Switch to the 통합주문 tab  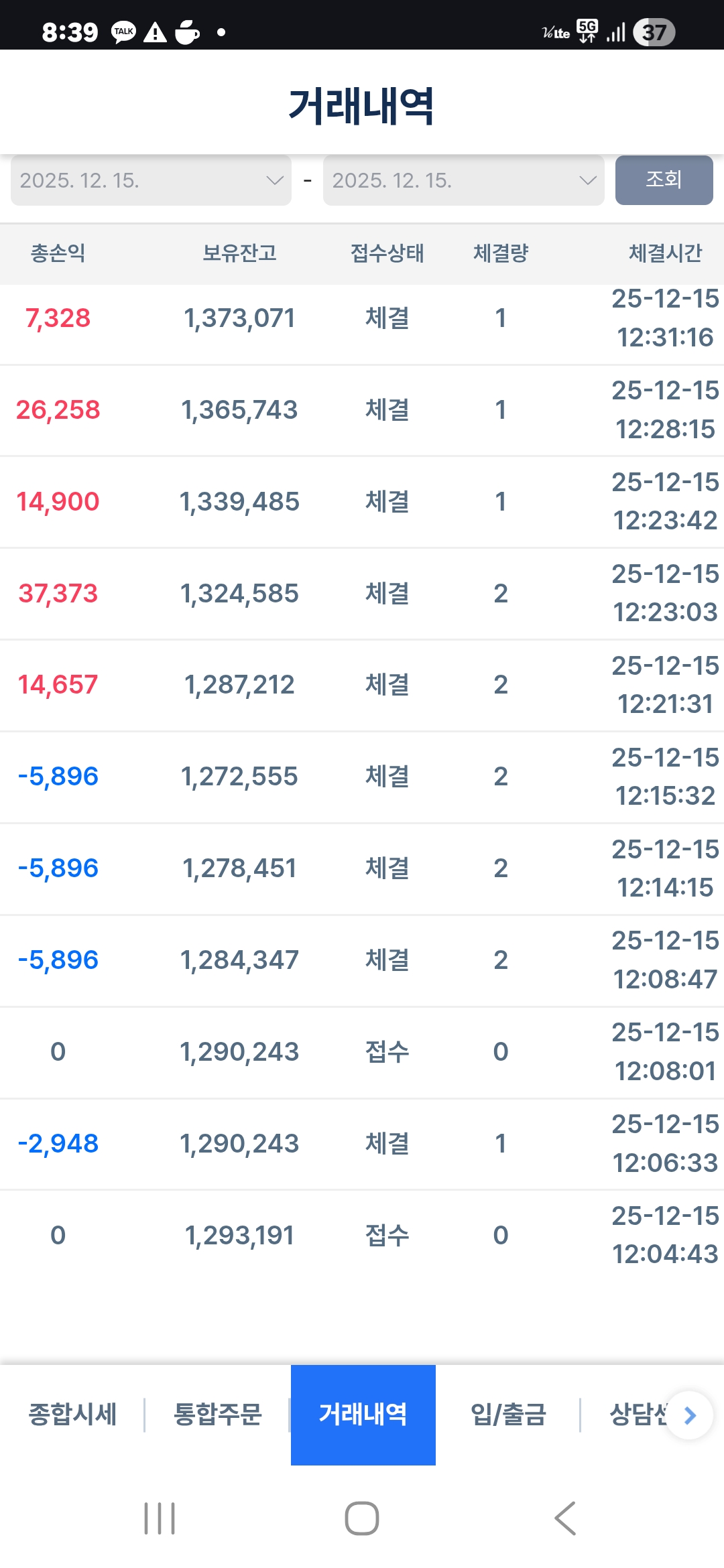(x=218, y=1415)
